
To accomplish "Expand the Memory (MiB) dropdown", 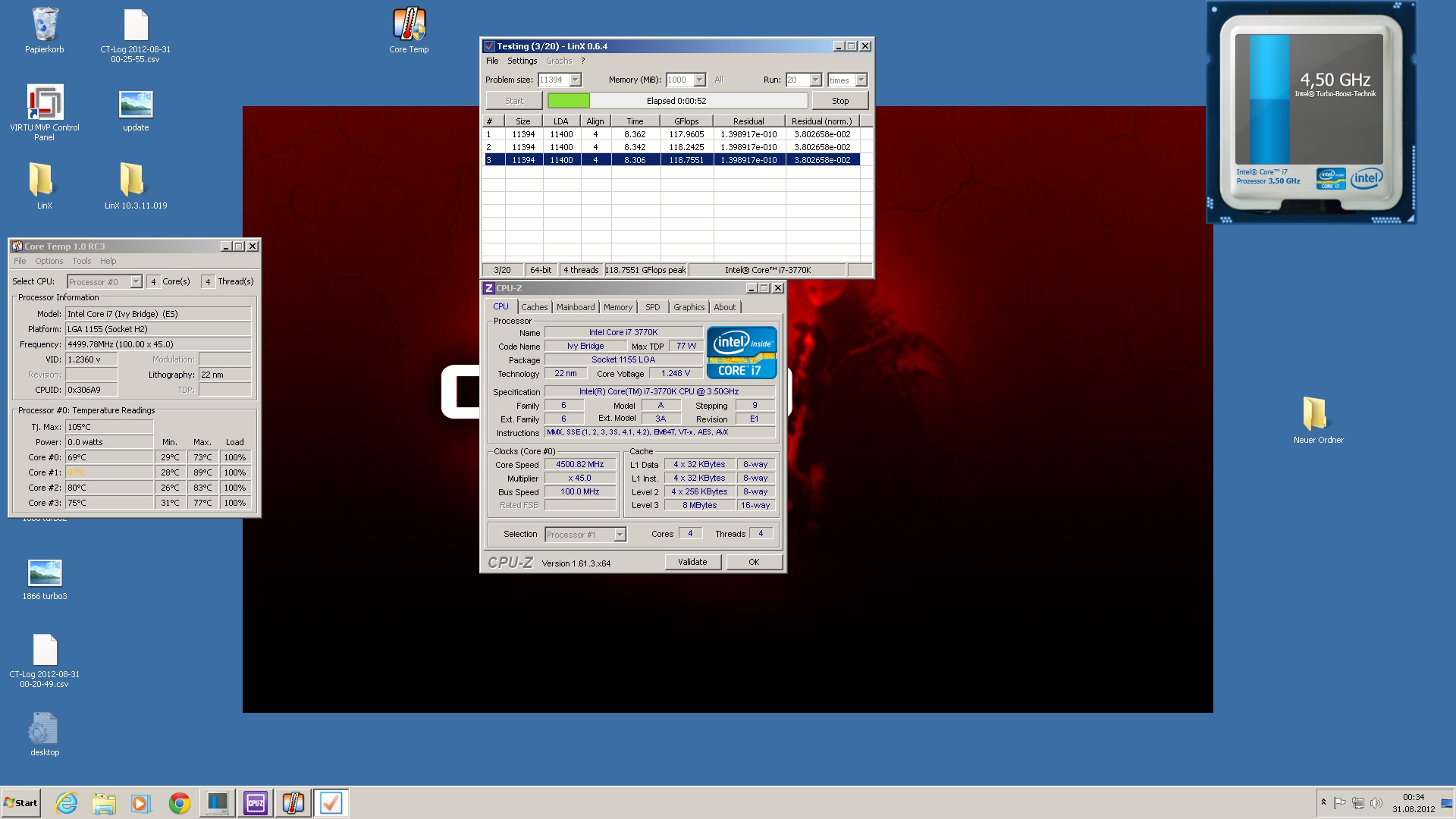I will tap(699, 80).
